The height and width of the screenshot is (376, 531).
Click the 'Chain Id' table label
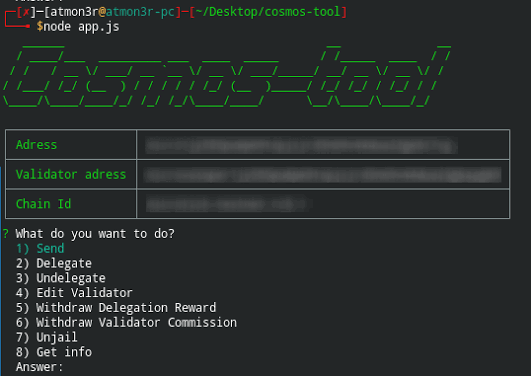(x=43, y=204)
